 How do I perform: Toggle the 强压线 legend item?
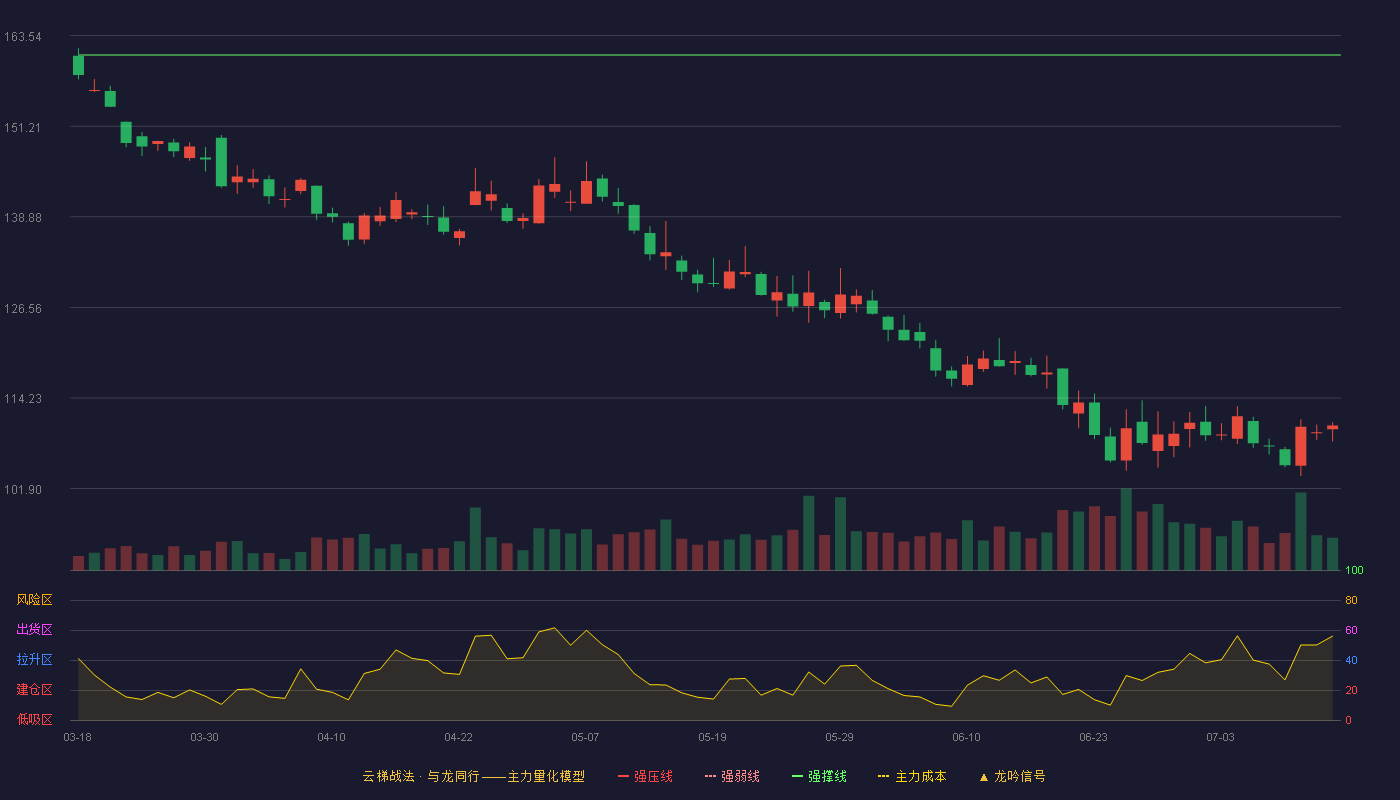pos(645,776)
